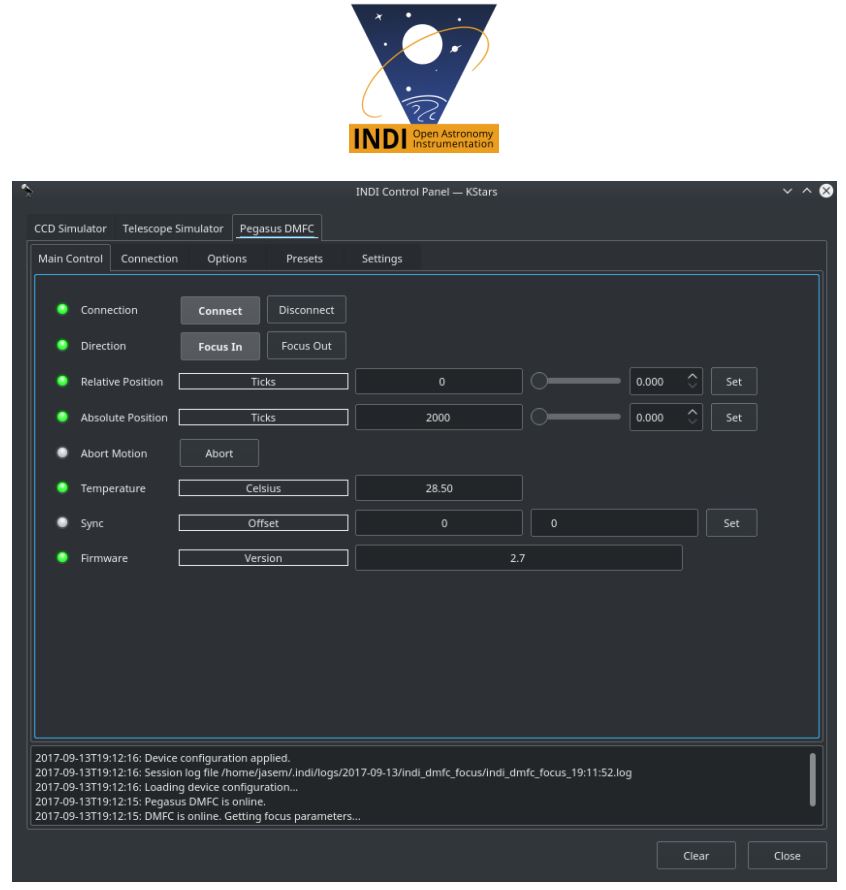
Task: Click the Firmware status green indicator
Action: point(62,557)
